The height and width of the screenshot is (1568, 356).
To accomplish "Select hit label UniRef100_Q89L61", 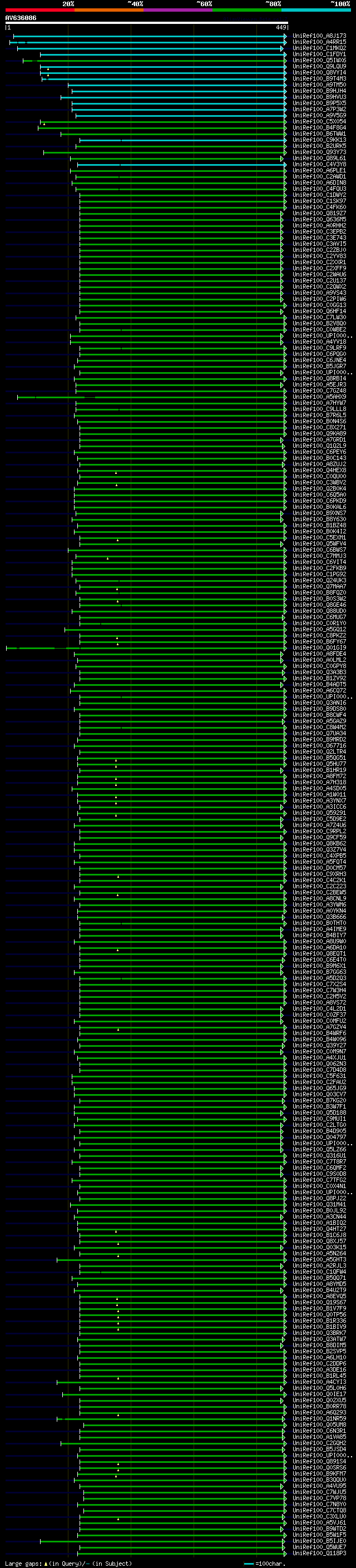I will [319, 159].
